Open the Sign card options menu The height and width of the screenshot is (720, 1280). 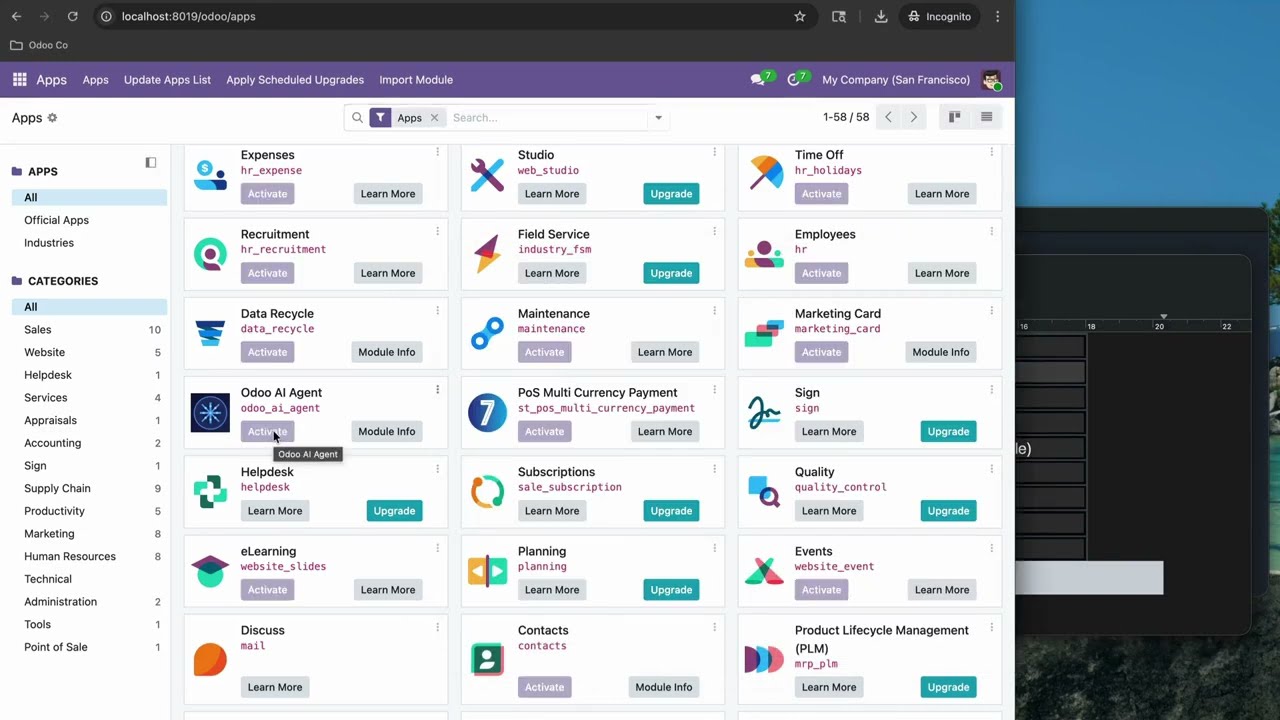(x=991, y=390)
